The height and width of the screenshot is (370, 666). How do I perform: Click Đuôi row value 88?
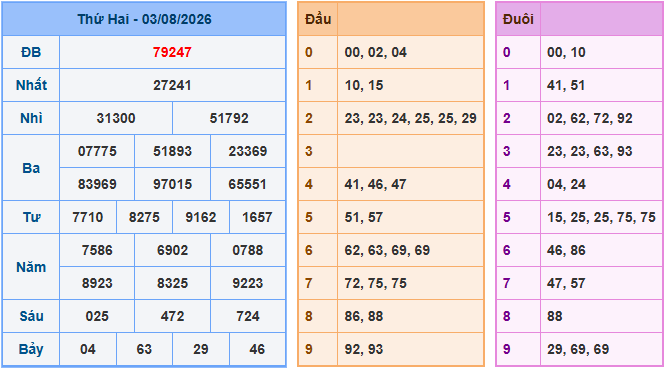[x=555, y=316]
